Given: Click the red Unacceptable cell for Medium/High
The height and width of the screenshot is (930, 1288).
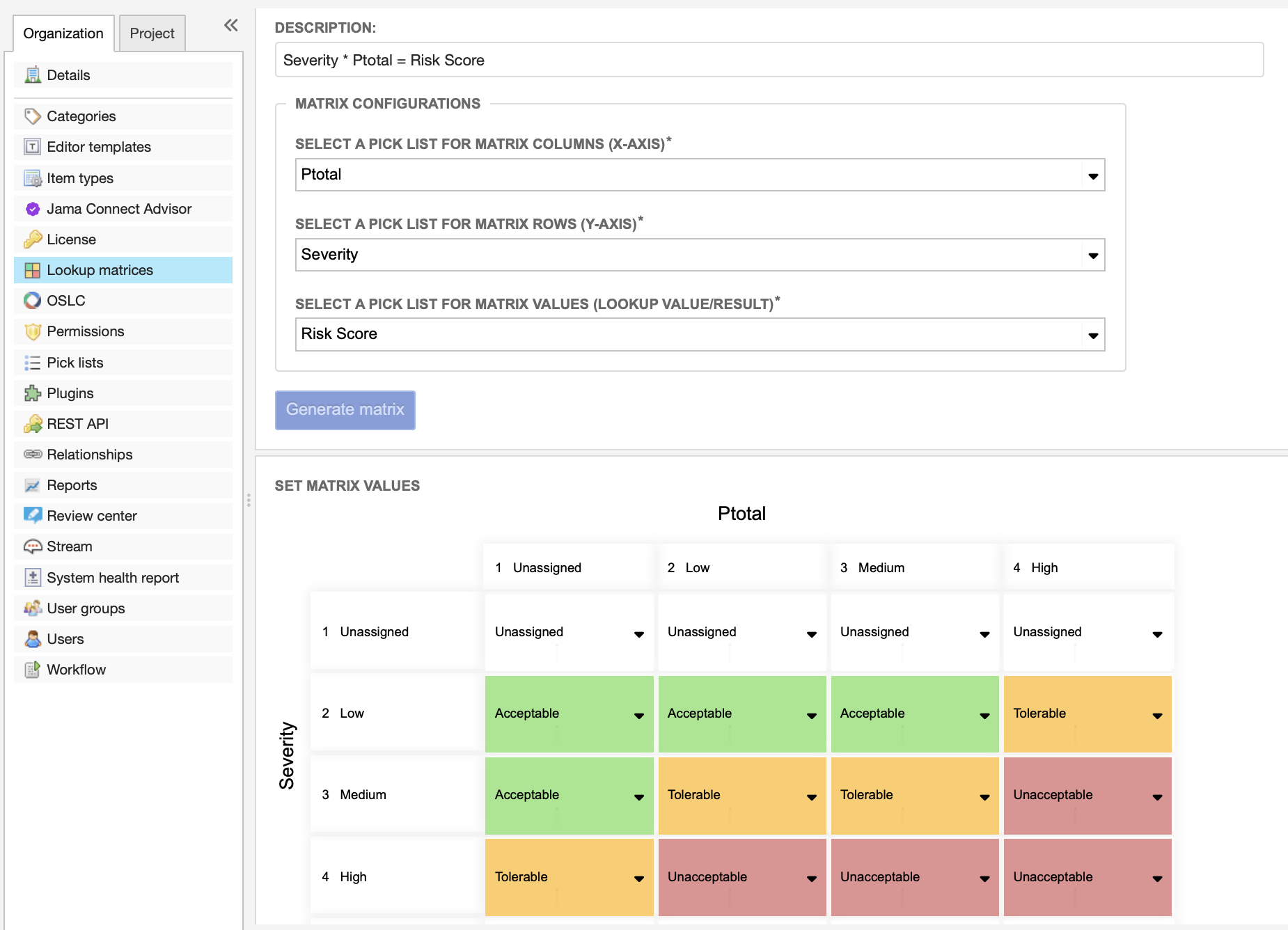Looking at the screenshot, I should 1087,795.
